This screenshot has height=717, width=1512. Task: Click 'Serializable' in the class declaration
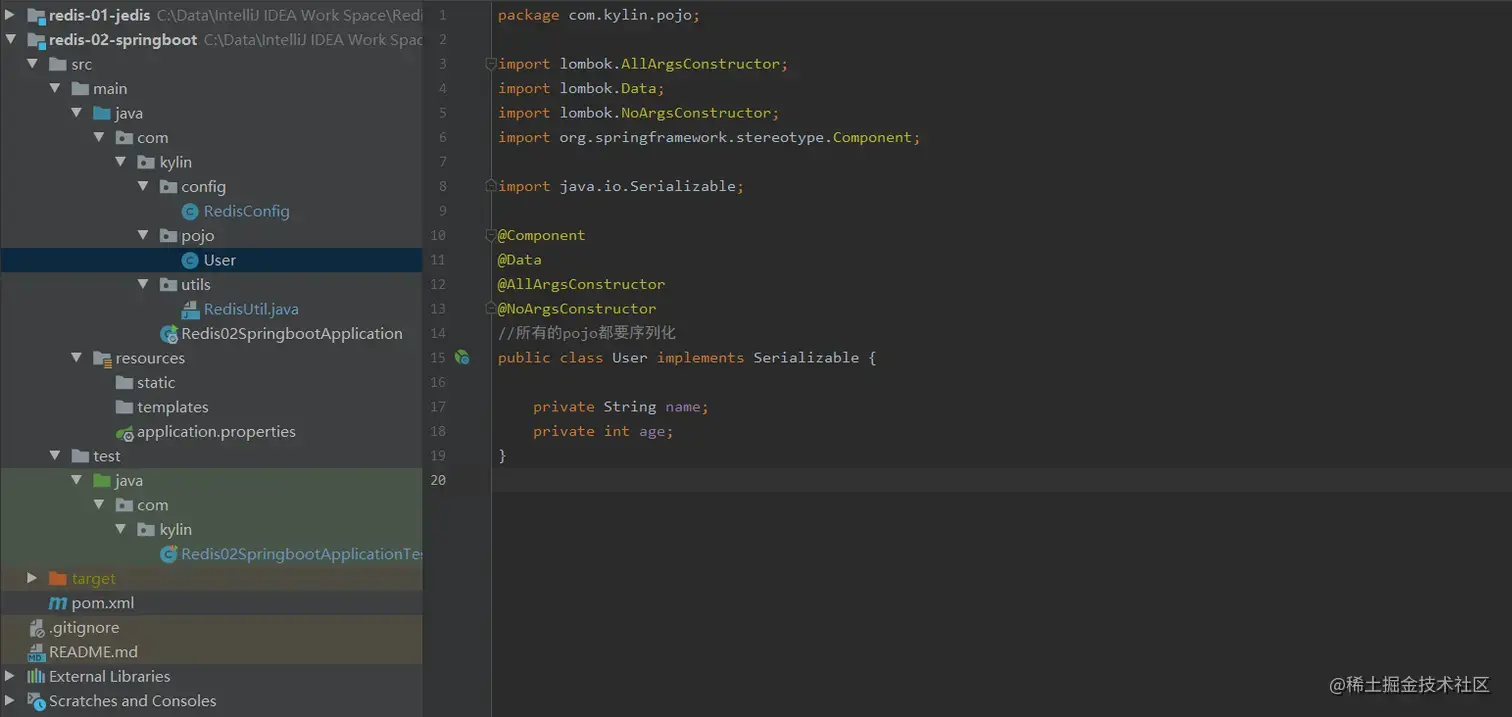pos(806,358)
